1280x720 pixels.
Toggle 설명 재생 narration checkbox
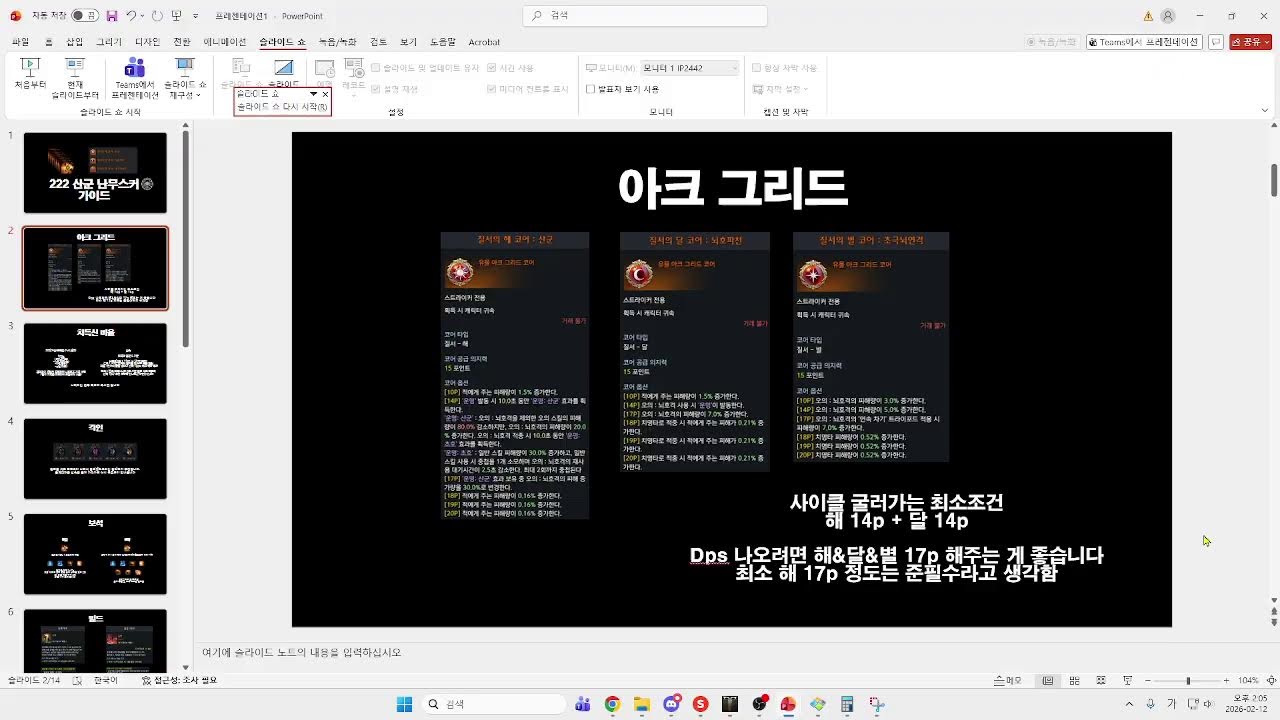376,89
